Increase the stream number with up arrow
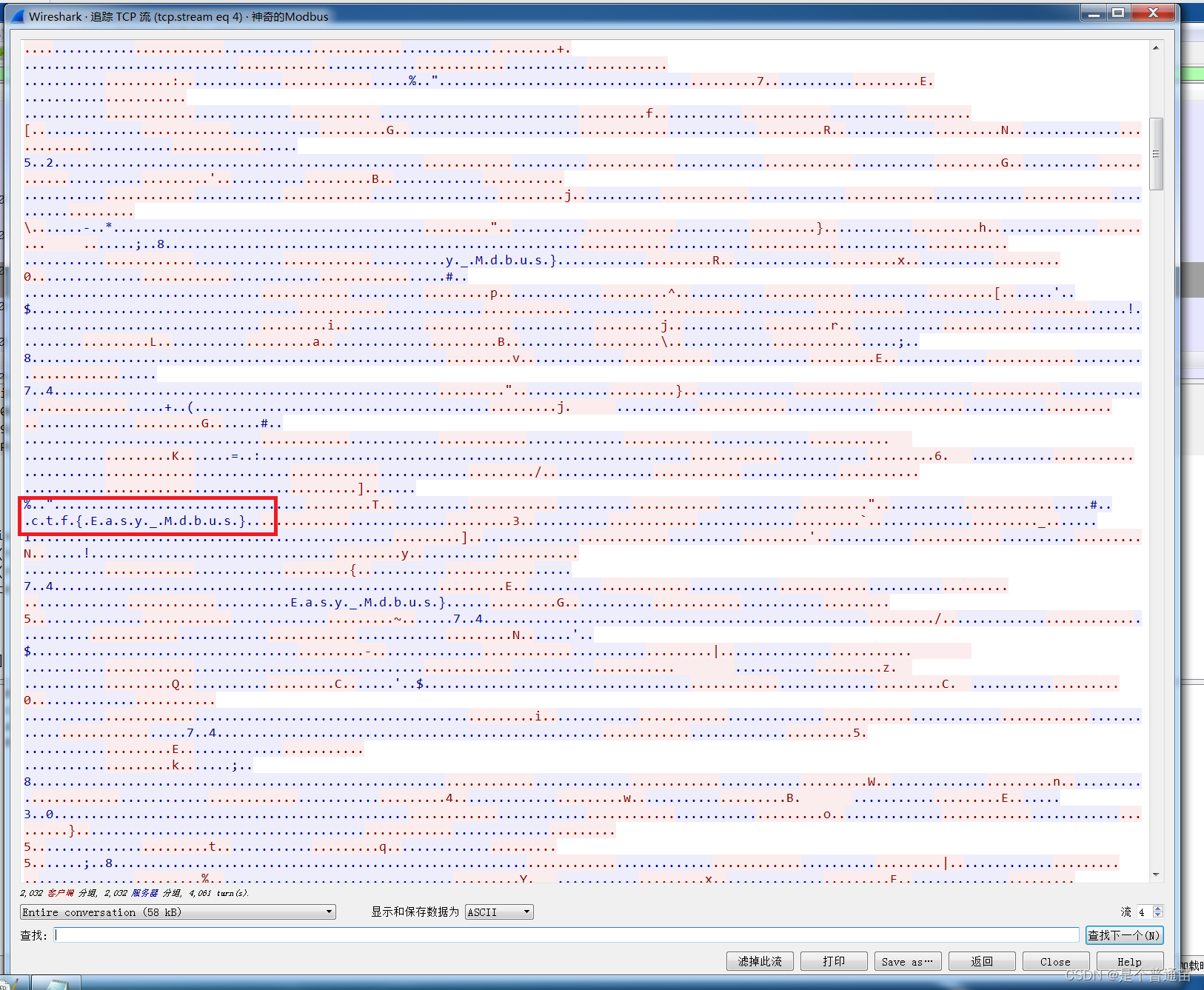The image size is (1204, 990). (1158, 909)
